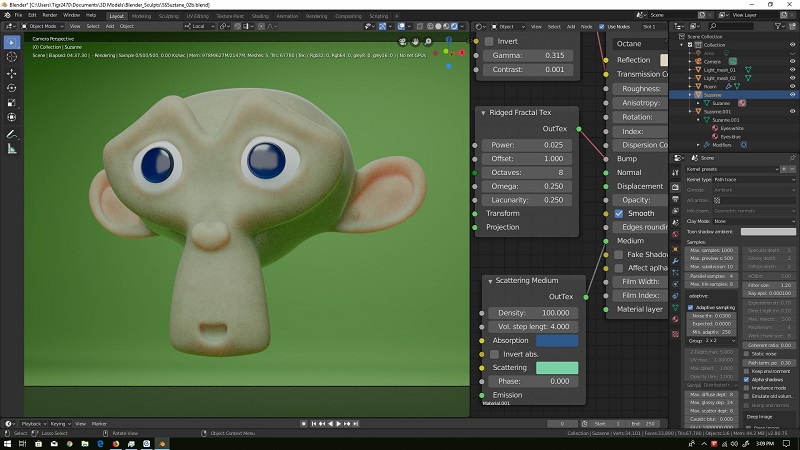
Task: Select the Rotate tool
Action: pyautogui.click(x=12, y=88)
